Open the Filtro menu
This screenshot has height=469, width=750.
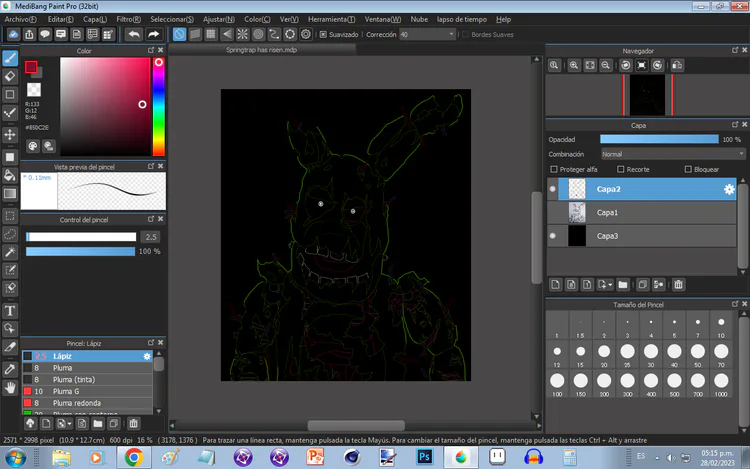pos(128,19)
